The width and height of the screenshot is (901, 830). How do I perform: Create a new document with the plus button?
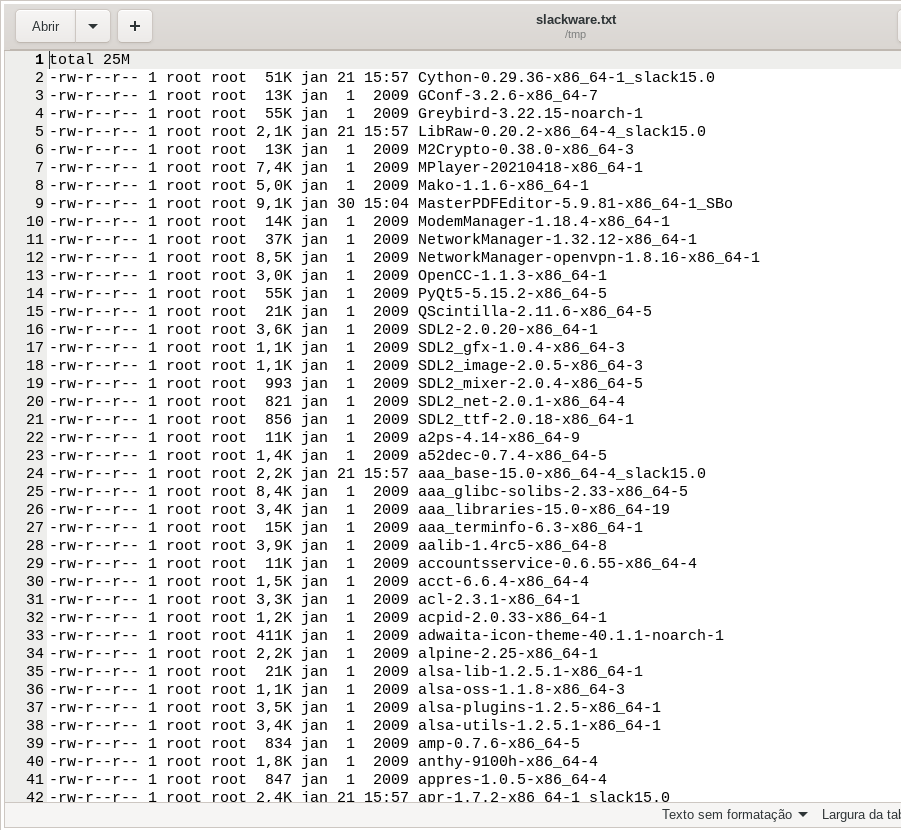pyautogui.click(x=135, y=26)
